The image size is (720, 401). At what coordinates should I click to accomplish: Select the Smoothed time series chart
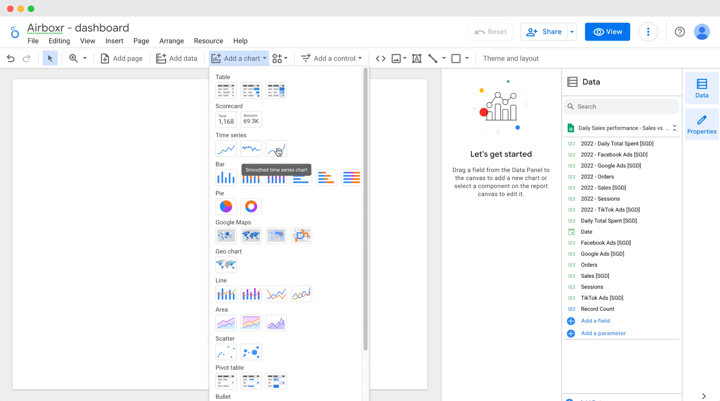point(276,149)
